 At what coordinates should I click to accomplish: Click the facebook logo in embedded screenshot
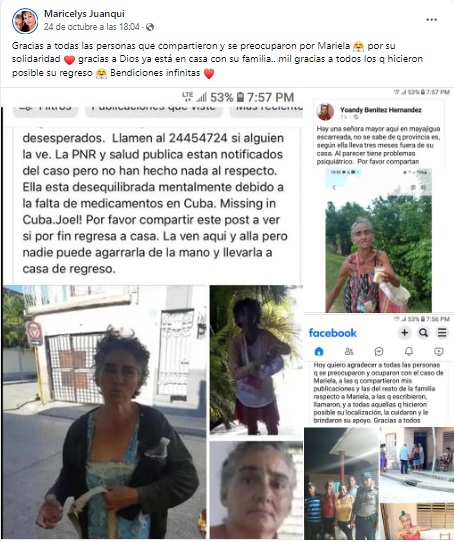pos(332,333)
